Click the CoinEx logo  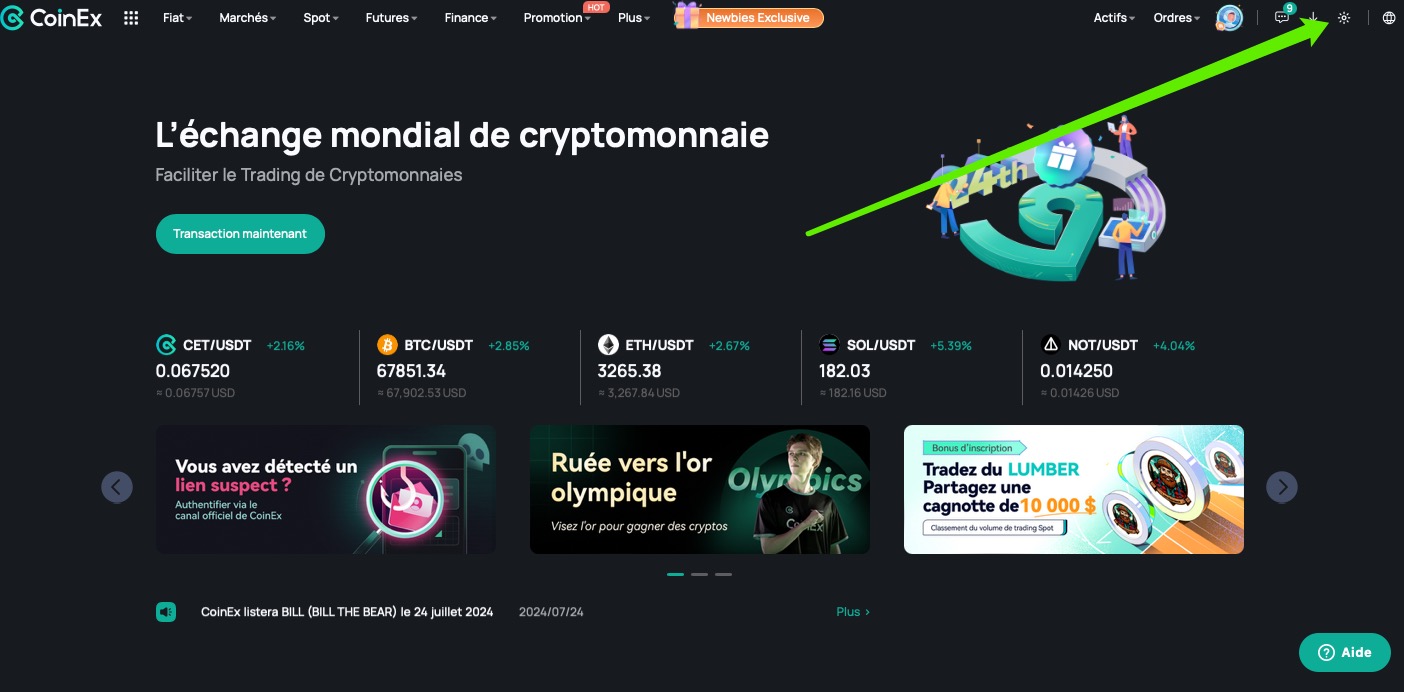(52, 17)
